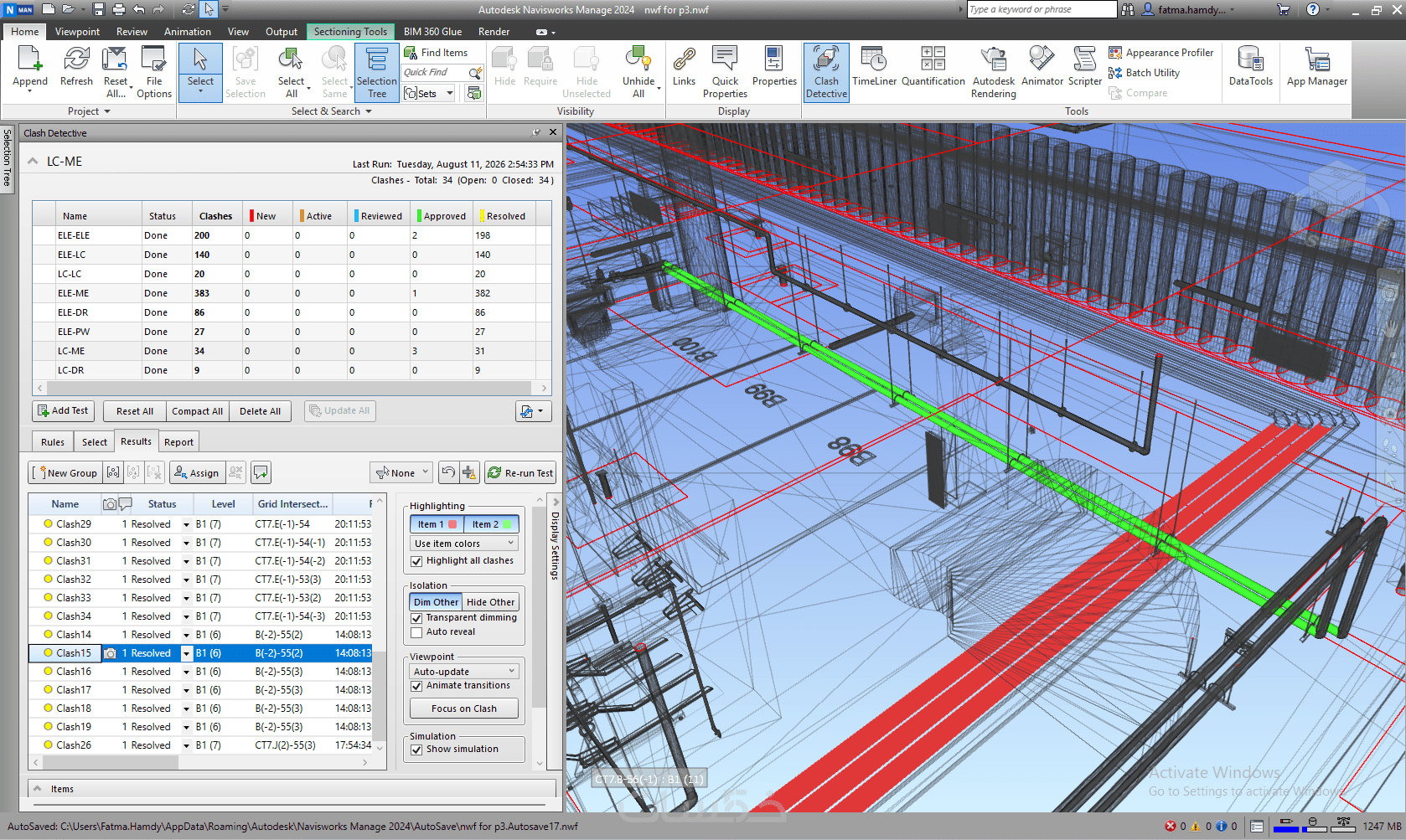Click the Reset All button
The width and height of the screenshot is (1406, 840).
point(135,411)
